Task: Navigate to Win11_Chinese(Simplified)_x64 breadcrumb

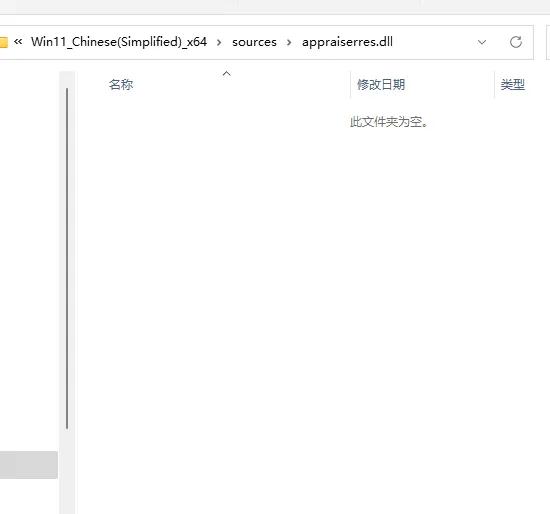Action: tap(119, 42)
